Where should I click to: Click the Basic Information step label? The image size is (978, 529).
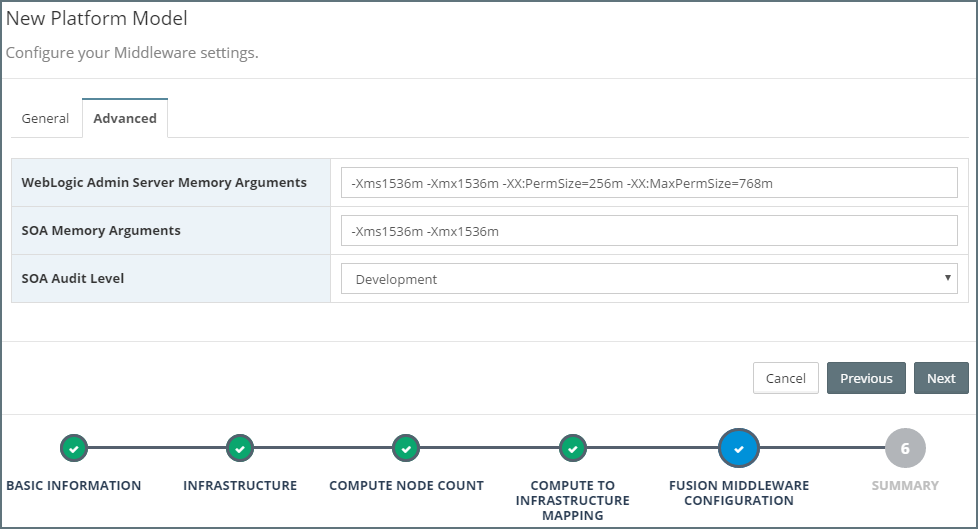point(74,486)
